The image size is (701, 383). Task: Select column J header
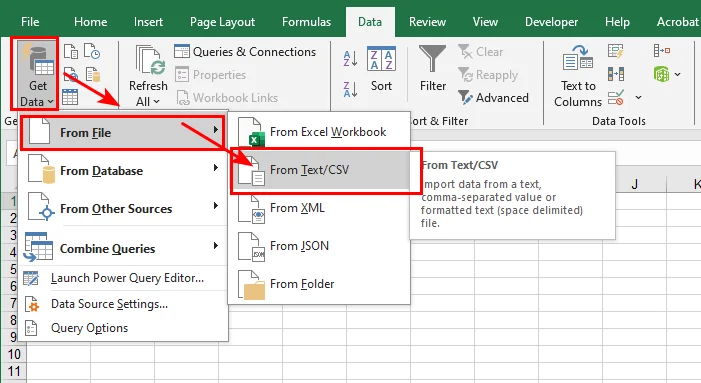pos(634,184)
